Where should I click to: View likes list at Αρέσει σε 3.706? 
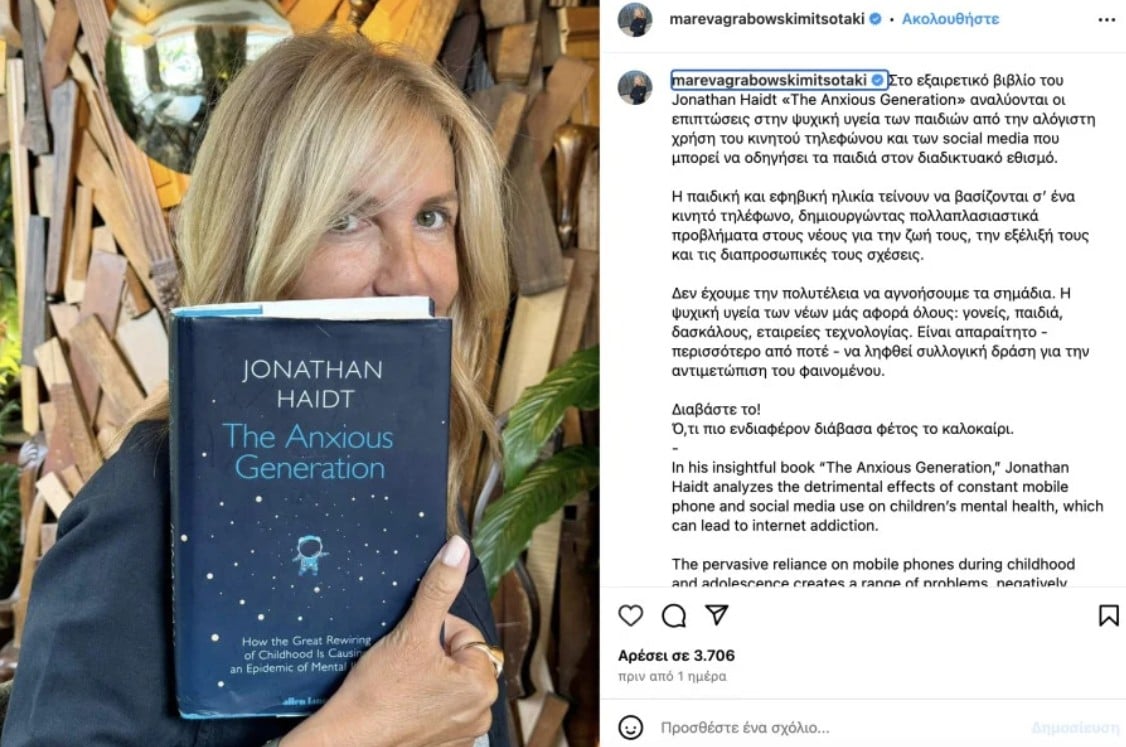pyautogui.click(x=676, y=655)
